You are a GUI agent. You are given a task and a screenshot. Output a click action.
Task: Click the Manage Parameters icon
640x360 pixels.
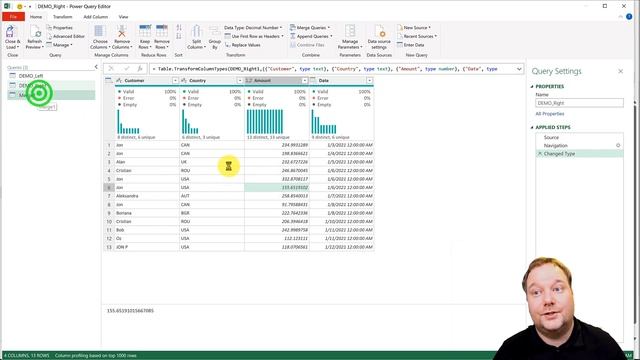350,31
